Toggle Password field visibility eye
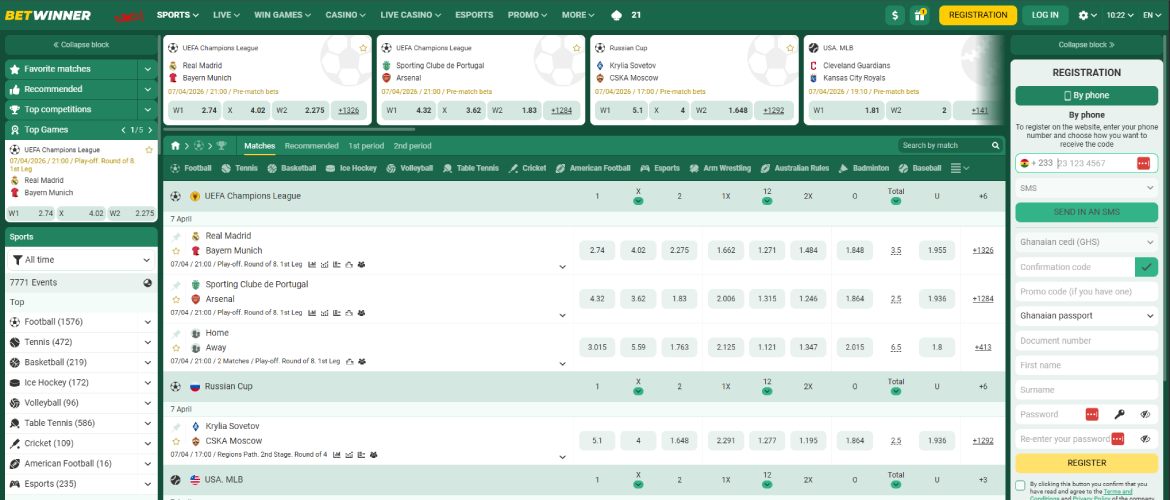Image resolution: width=1170 pixels, height=500 pixels. 1145,414
